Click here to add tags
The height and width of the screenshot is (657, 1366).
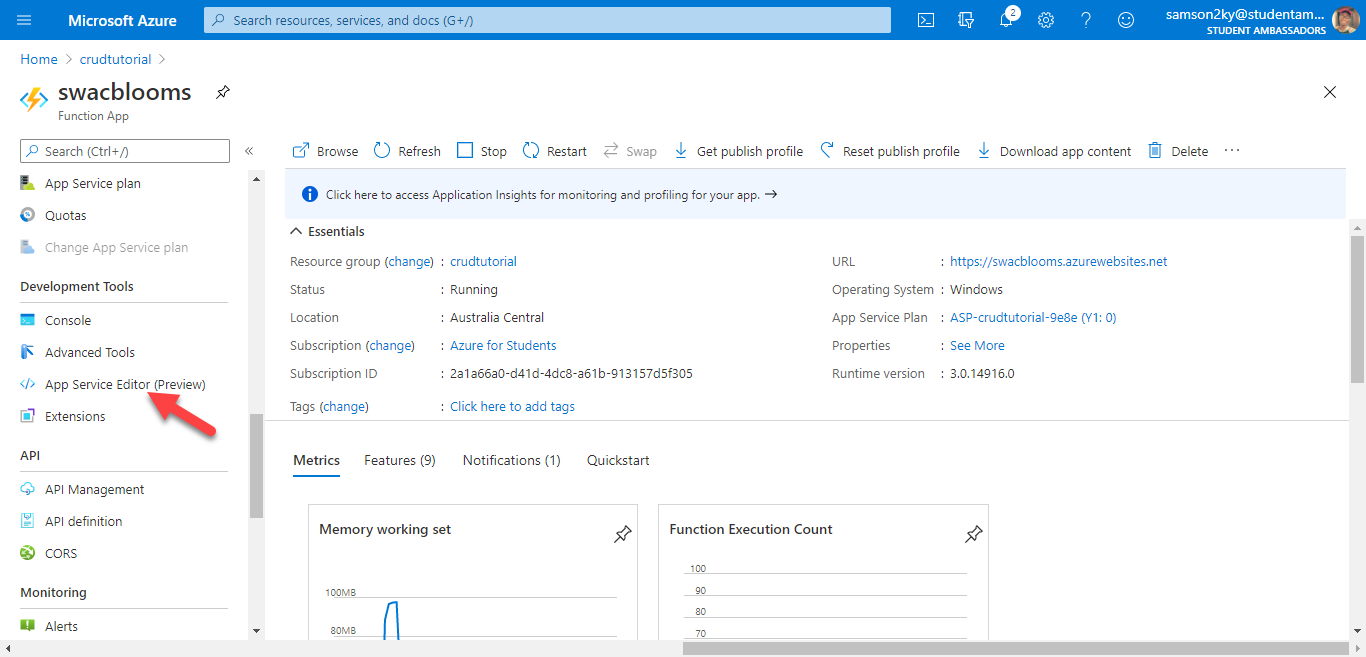(512, 406)
